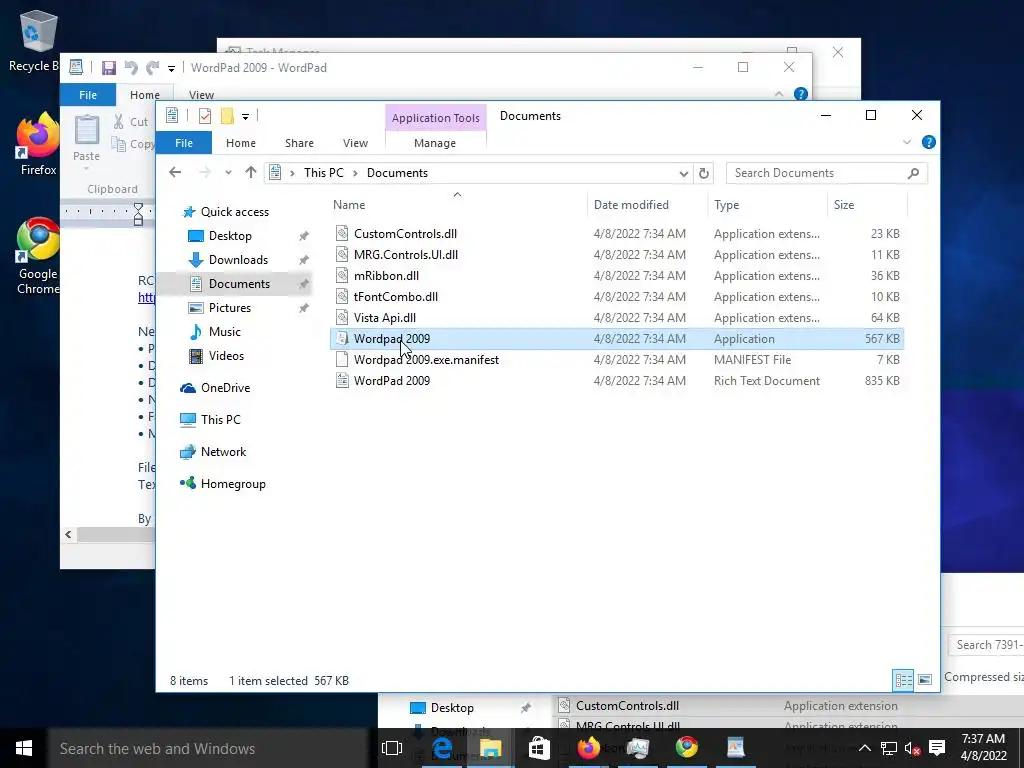Open WordPad quick access toolbar dropdown

click(x=171, y=69)
